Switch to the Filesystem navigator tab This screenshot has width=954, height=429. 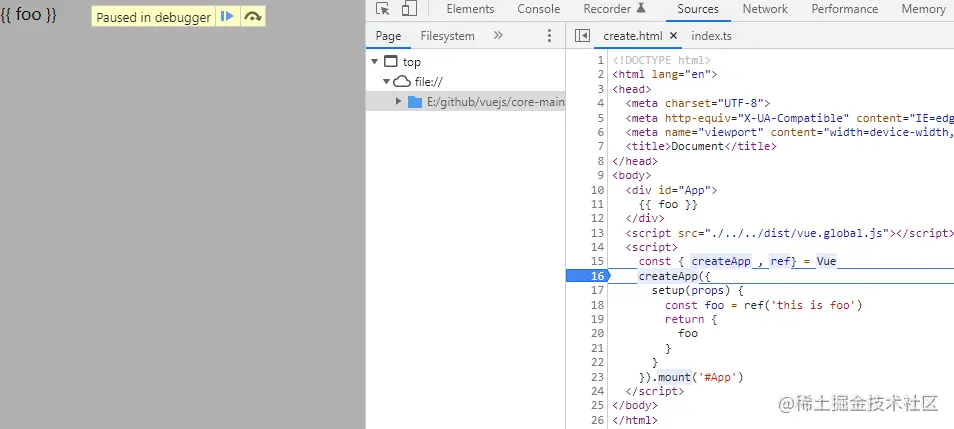447,36
